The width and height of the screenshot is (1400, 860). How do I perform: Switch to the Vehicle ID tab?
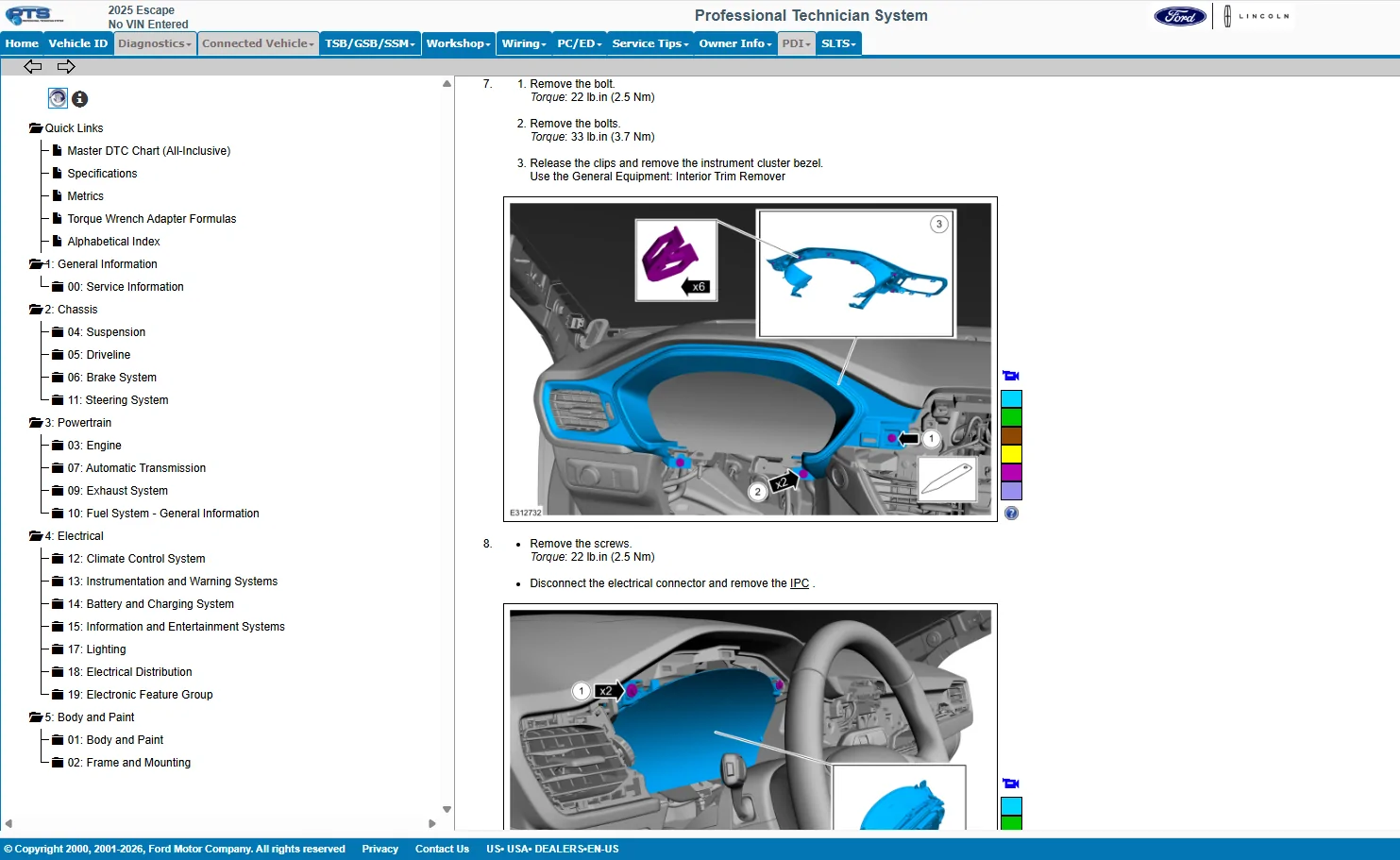click(x=78, y=43)
